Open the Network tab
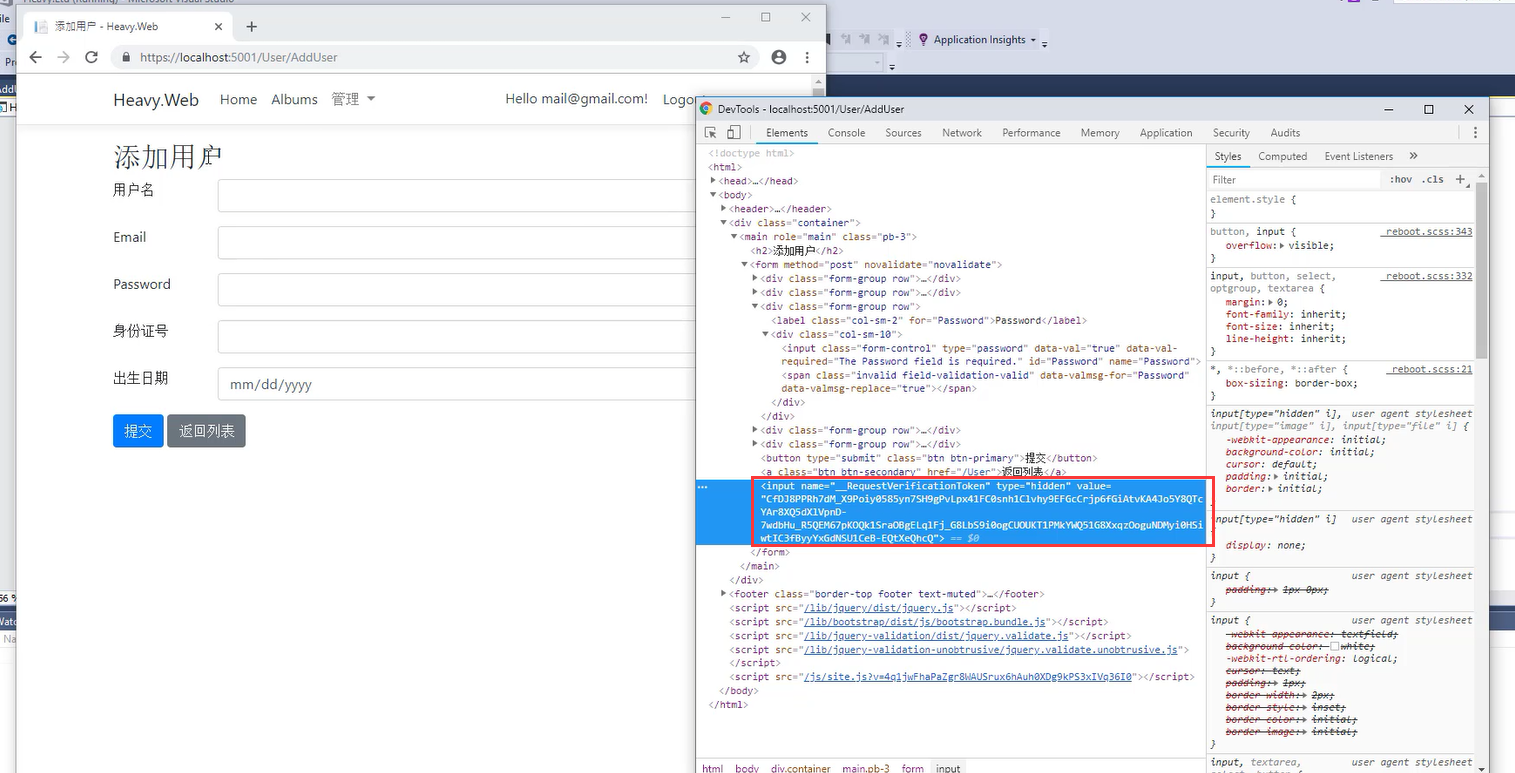The image size is (1515, 773). click(x=962, y=133)
